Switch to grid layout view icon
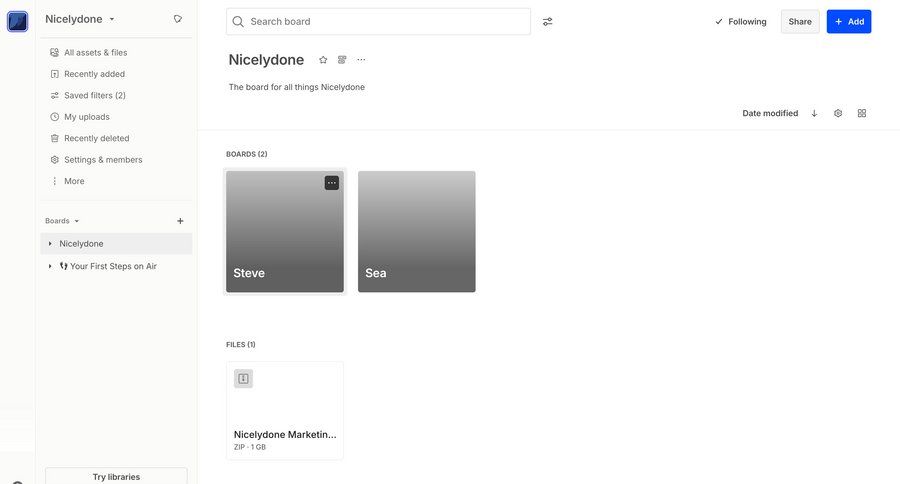The image size is (900, 484). click(x=862, y=113)
